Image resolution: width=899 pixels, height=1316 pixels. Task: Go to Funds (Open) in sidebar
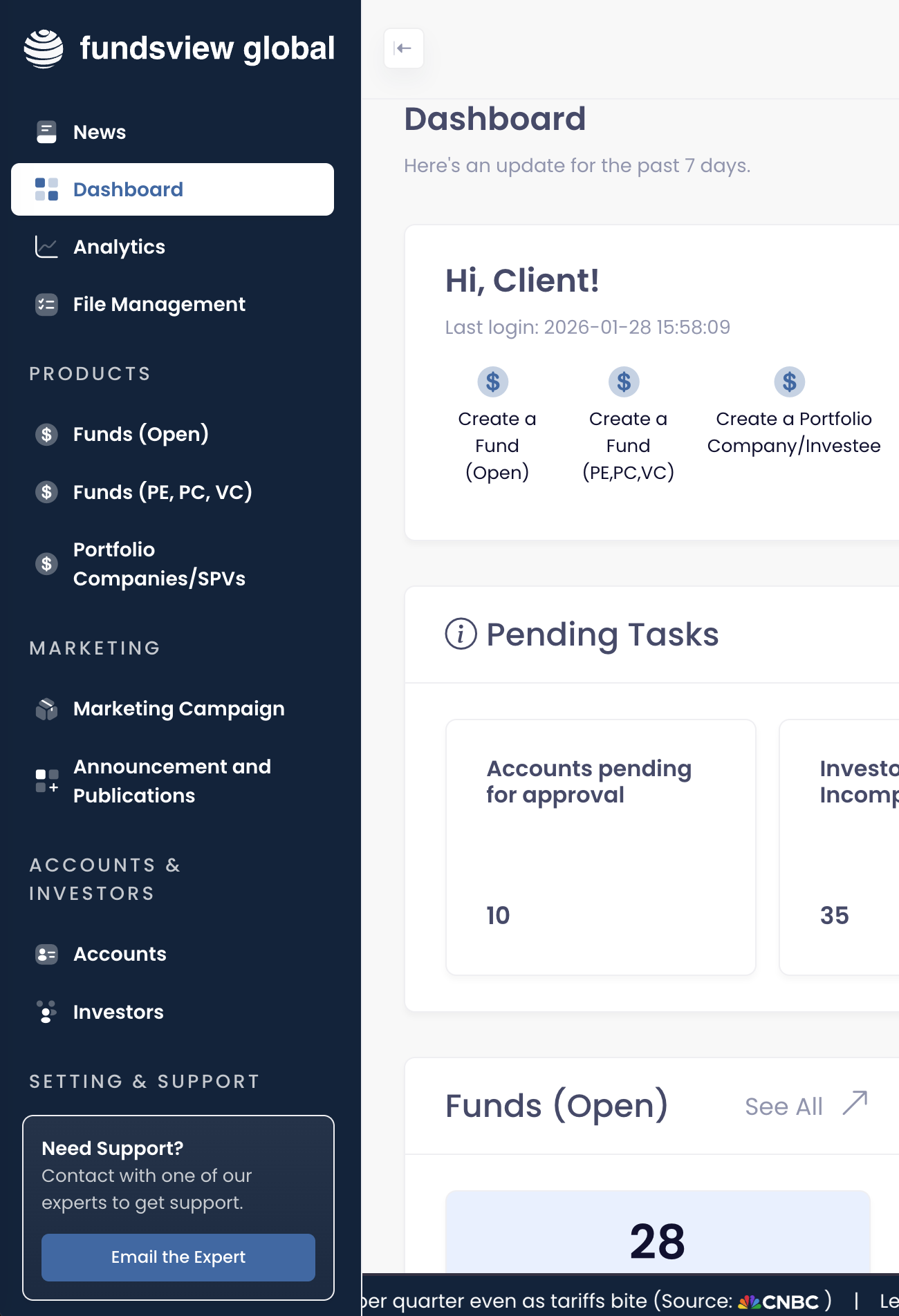click(140, 434)
